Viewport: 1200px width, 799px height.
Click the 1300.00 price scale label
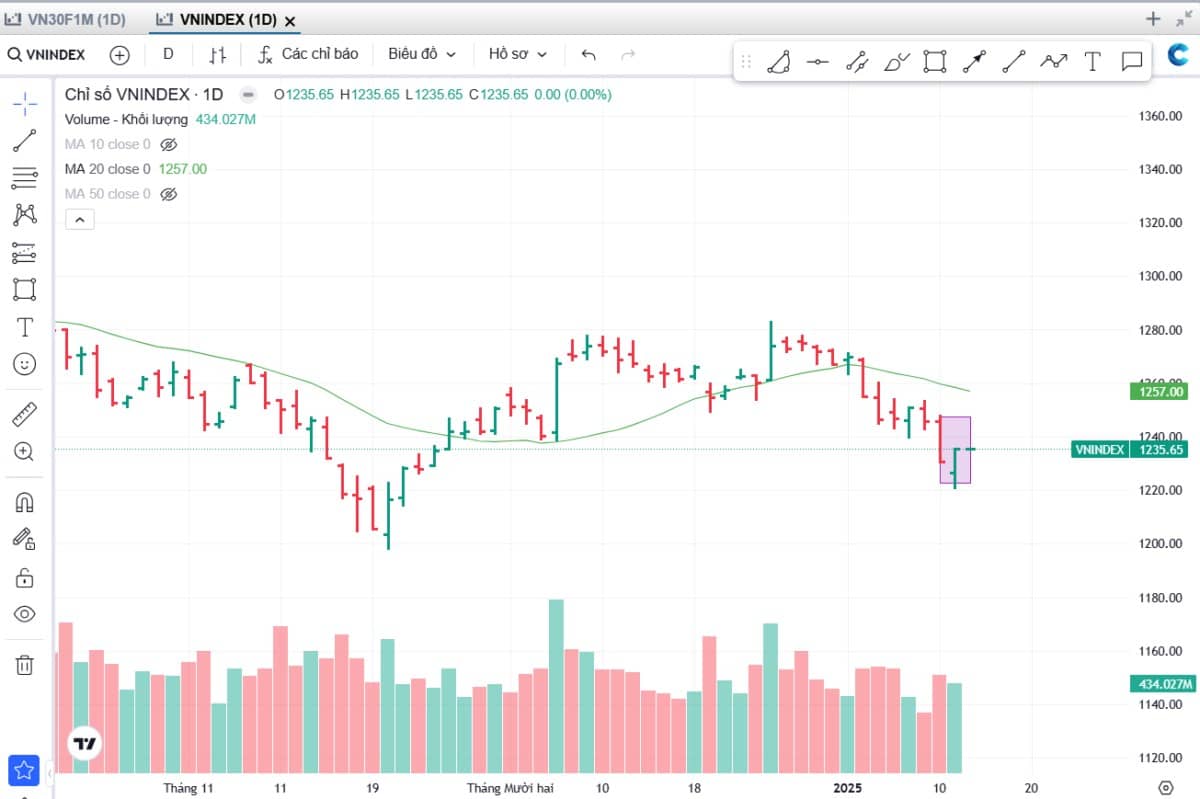pos(1160,276)
